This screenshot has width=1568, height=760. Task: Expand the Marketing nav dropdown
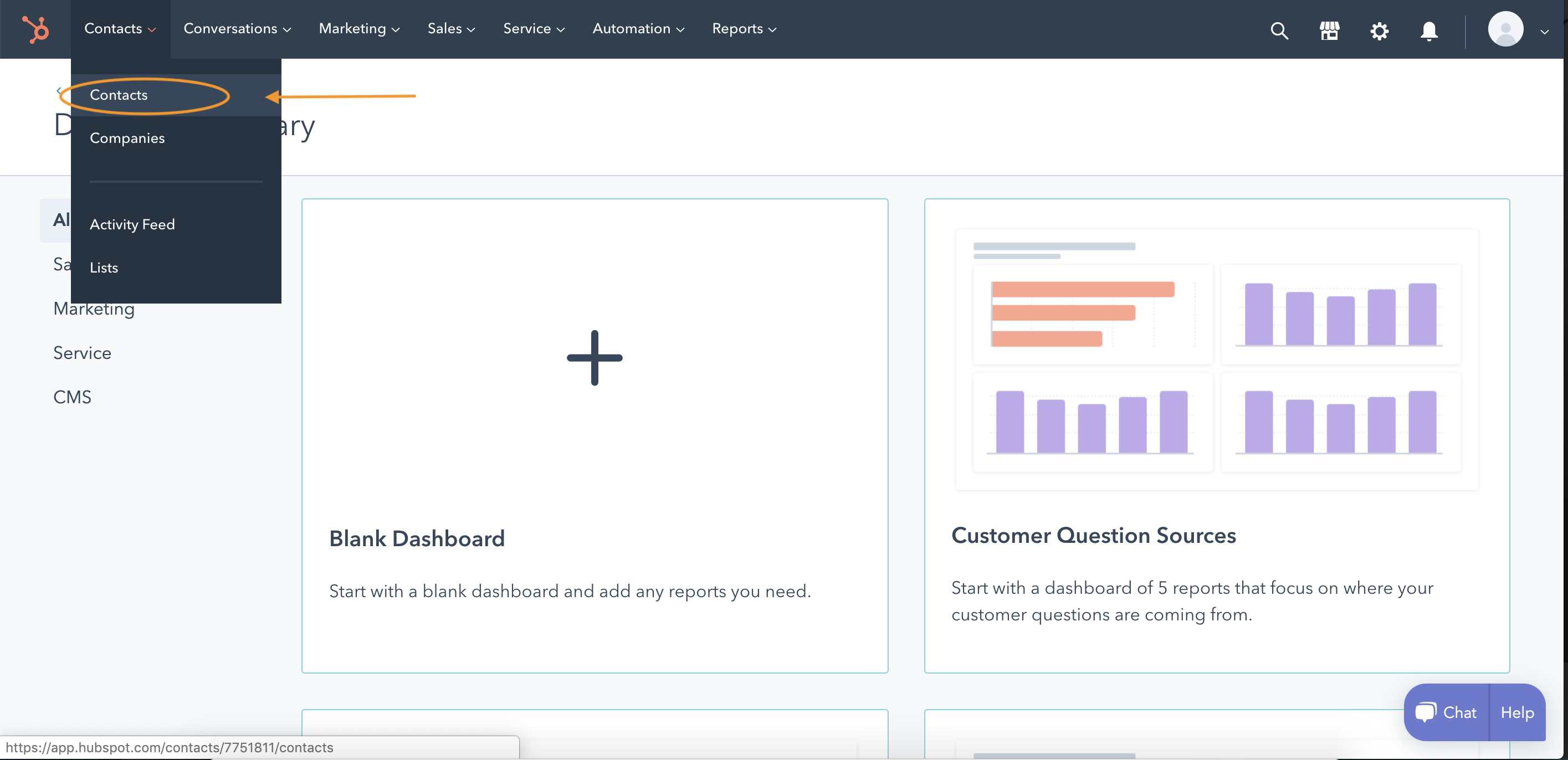click(x=359, y=29)
